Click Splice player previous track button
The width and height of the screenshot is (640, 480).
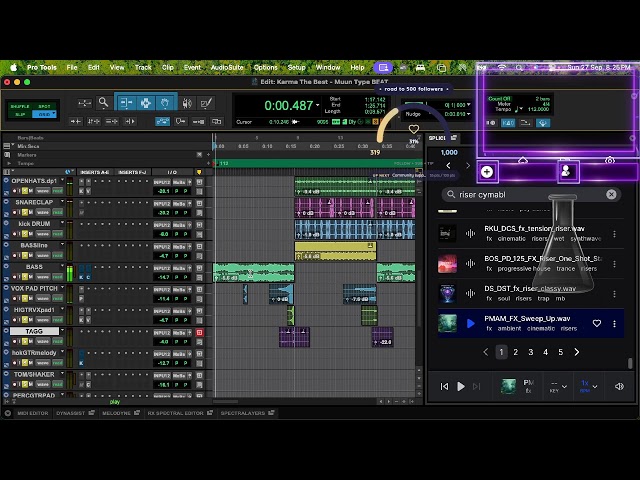click(x=444, y=386)
